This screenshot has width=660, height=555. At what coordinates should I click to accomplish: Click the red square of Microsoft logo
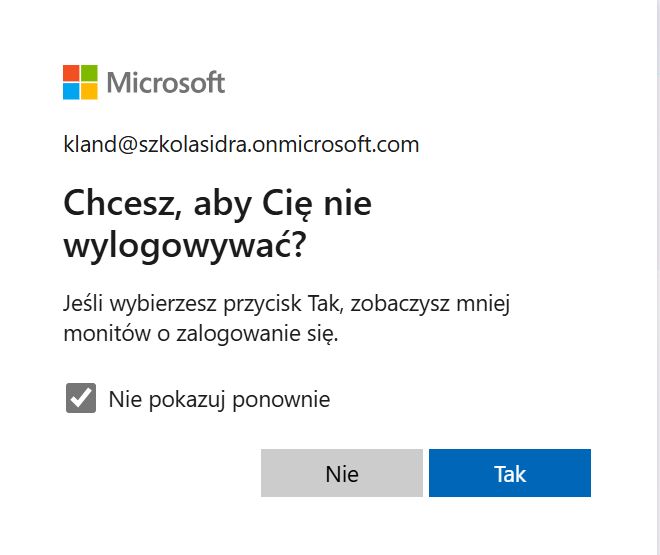click(71, 73)
